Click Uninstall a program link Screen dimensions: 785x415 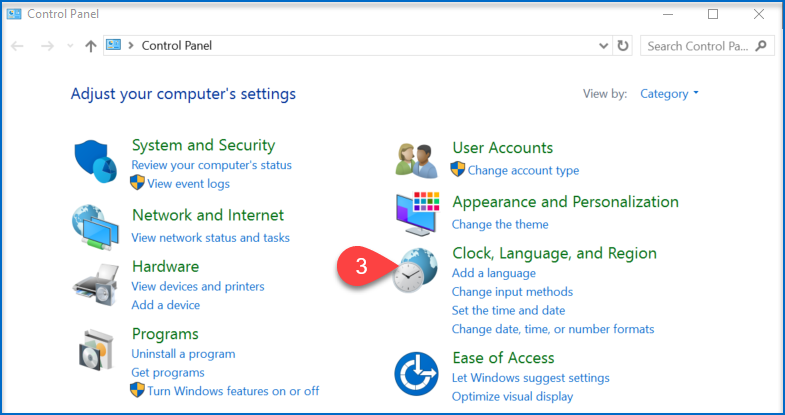coord(183,354)
